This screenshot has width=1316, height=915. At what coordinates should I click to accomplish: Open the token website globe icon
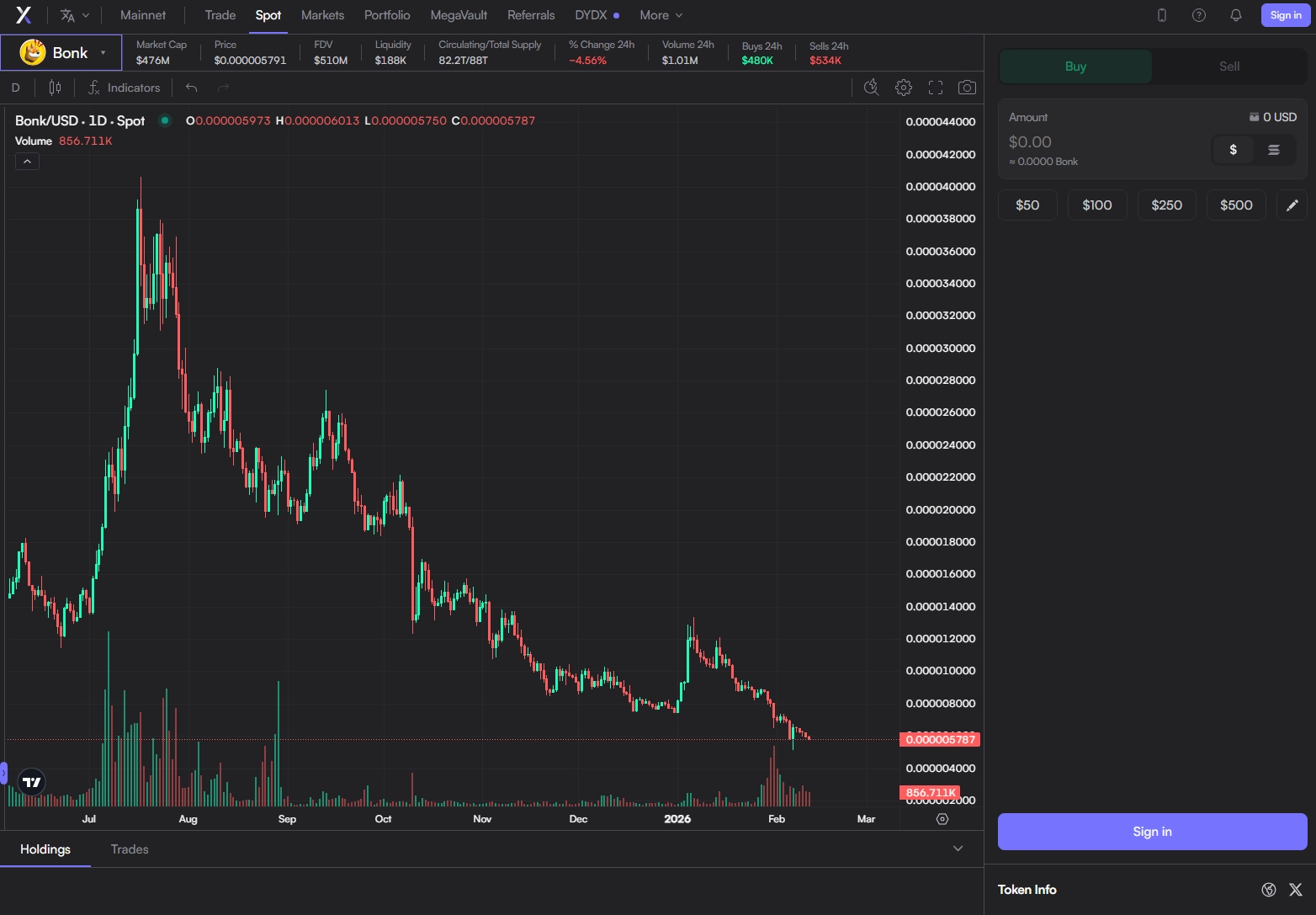(1269, 890)
